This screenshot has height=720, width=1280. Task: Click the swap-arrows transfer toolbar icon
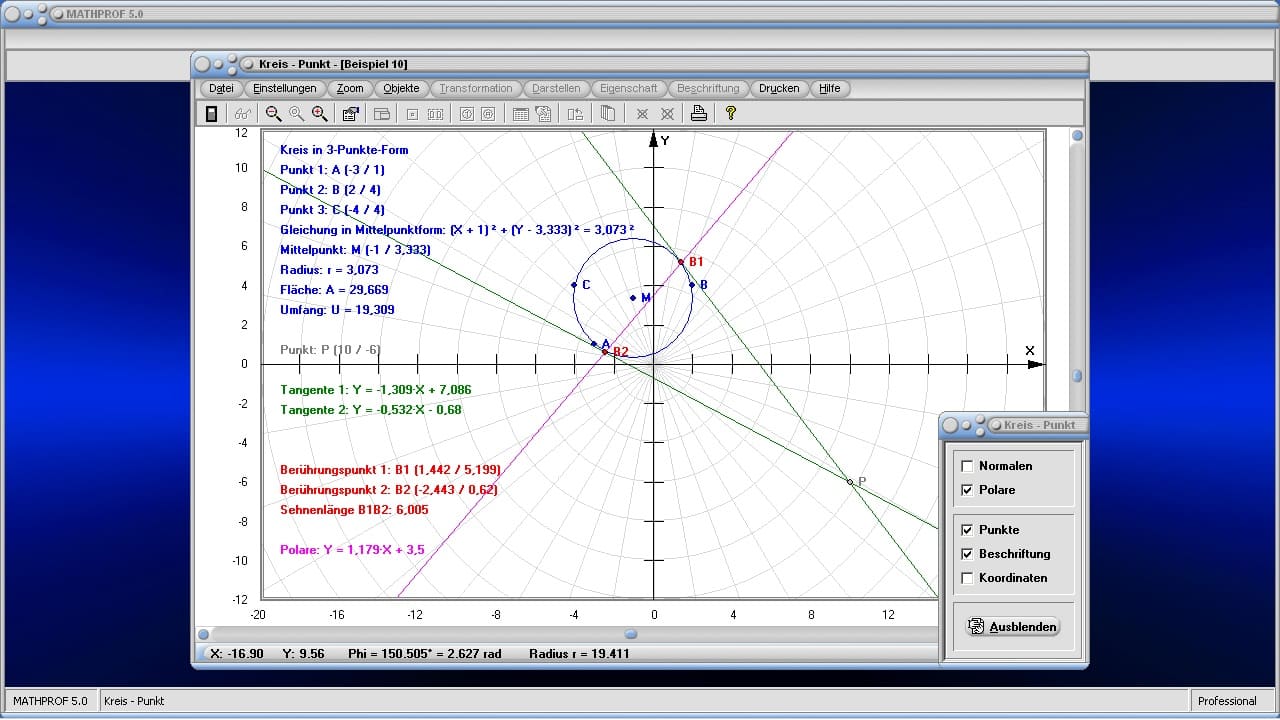[575, 114]
